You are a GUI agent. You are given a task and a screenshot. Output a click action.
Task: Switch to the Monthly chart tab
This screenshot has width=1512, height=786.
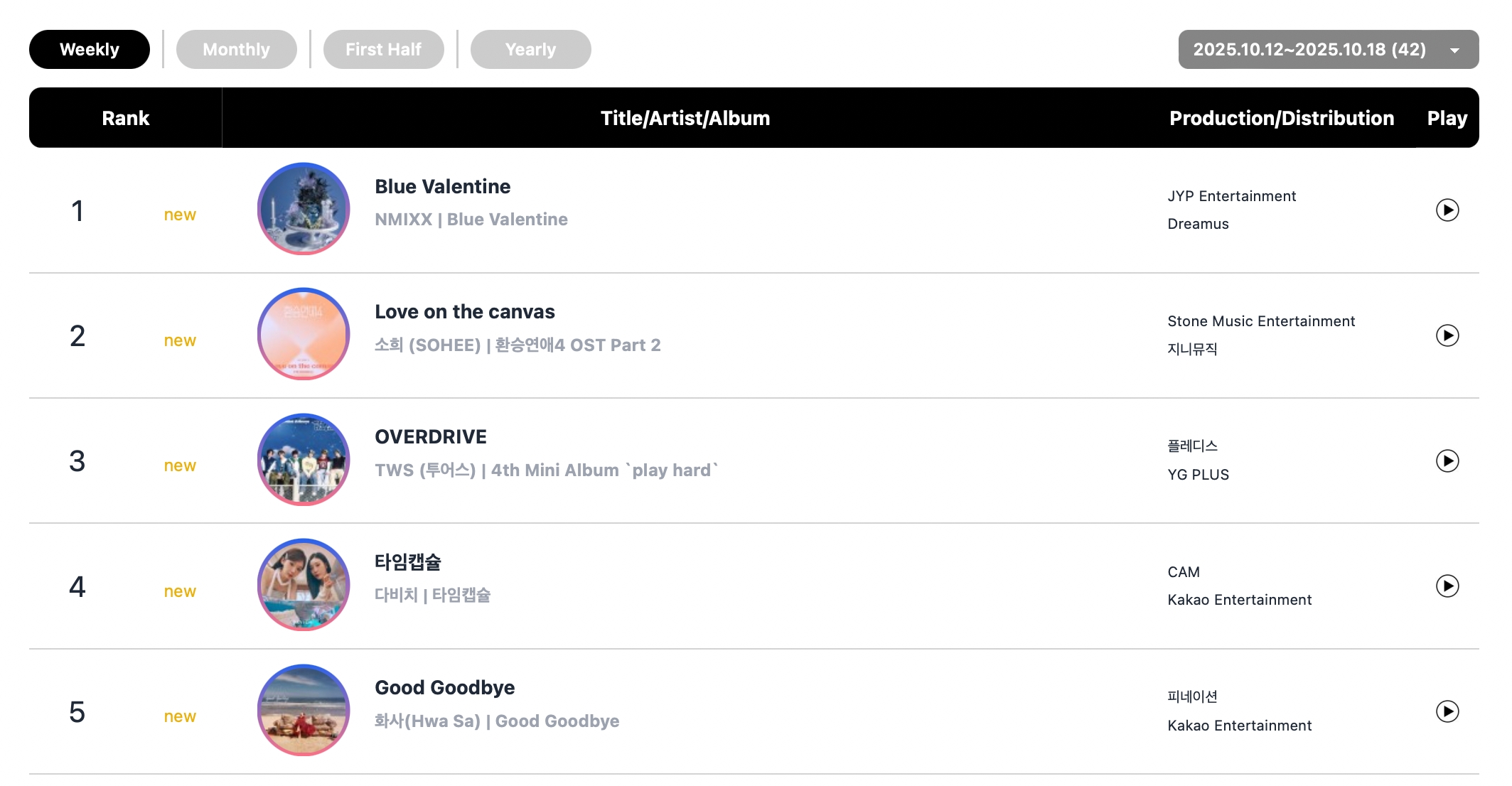click(x=236, y=50)
